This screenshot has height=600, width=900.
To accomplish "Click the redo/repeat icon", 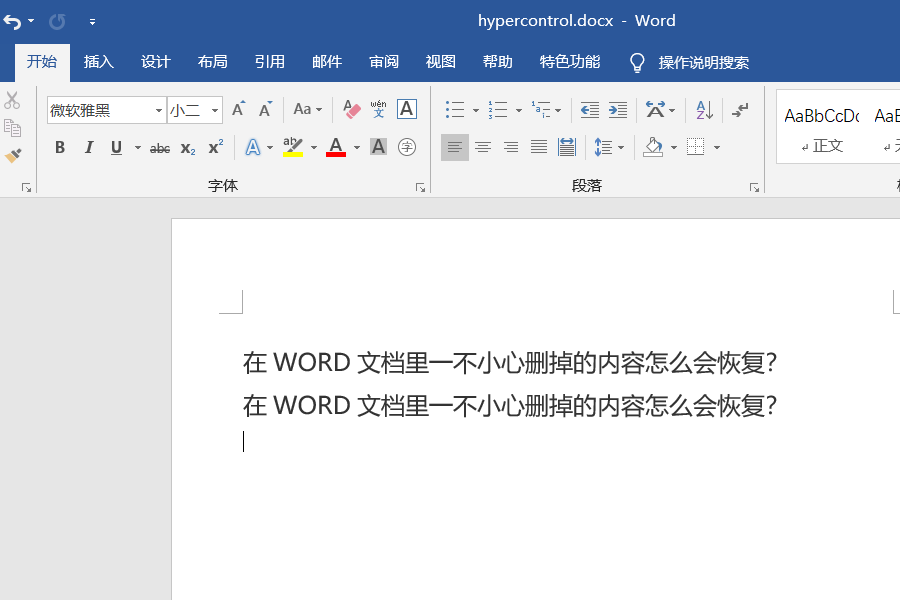I will click(57, 22).
